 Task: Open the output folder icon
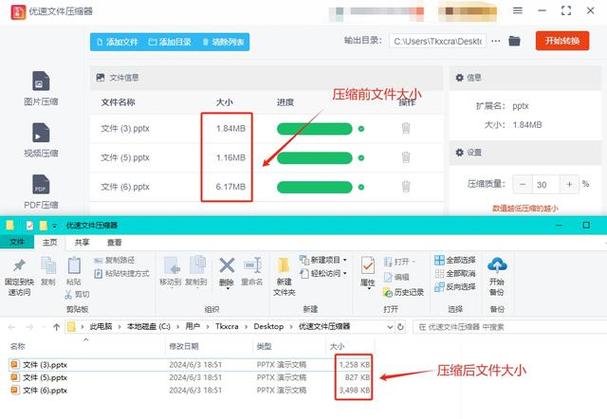click(514, 41)
